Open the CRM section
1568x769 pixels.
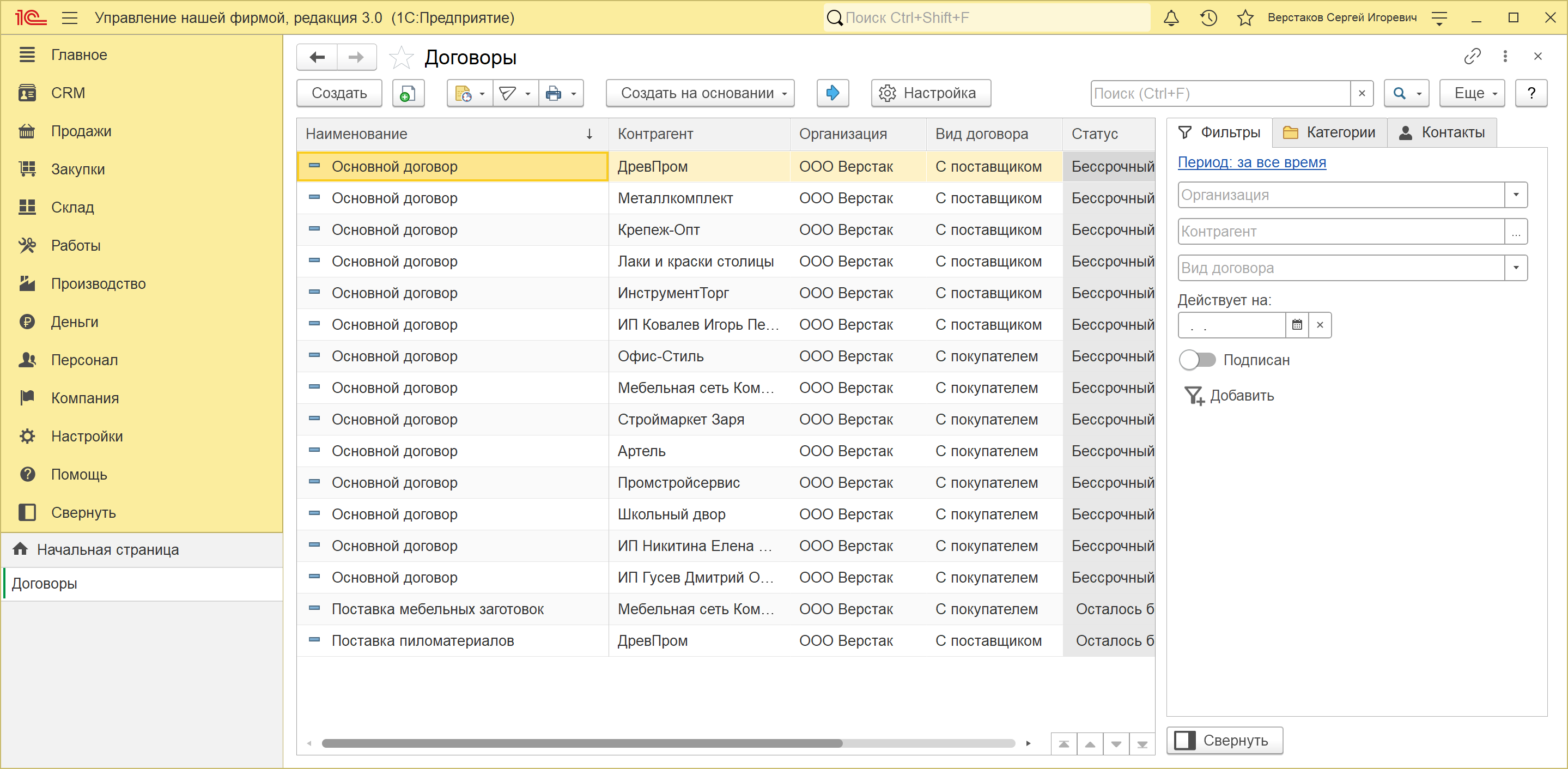point(142,93)
